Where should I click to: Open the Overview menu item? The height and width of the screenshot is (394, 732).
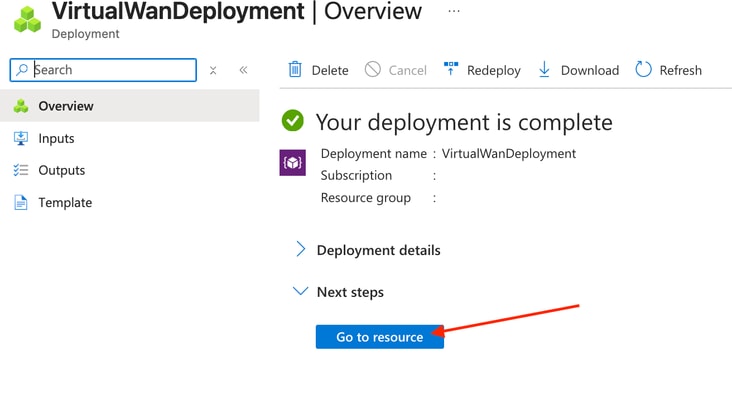click(130, 106)
